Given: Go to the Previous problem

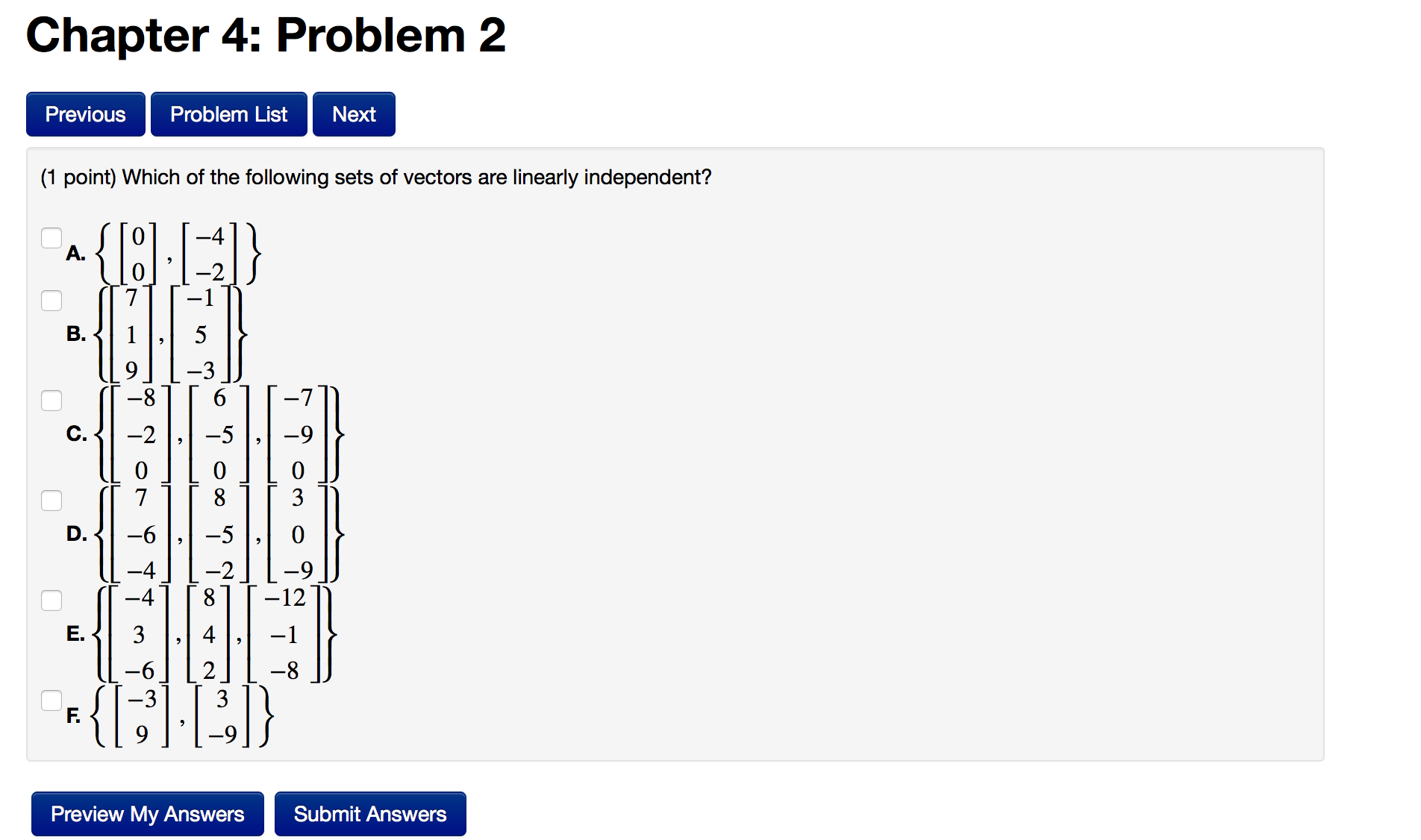Looking at the screenshot, I should click(86, 114).
